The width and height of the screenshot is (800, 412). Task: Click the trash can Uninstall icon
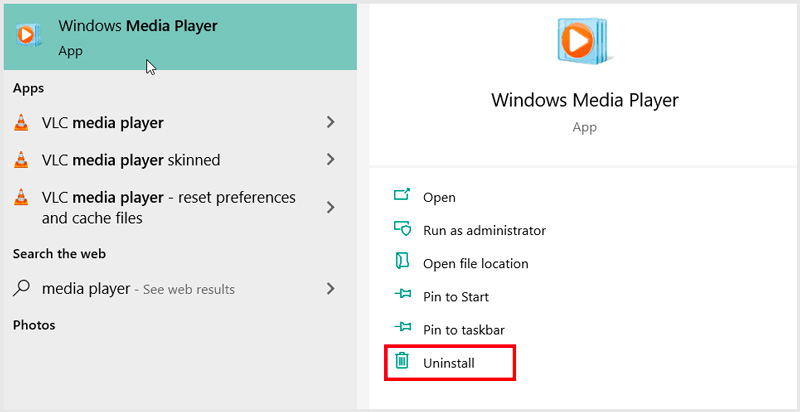(402, 362)
